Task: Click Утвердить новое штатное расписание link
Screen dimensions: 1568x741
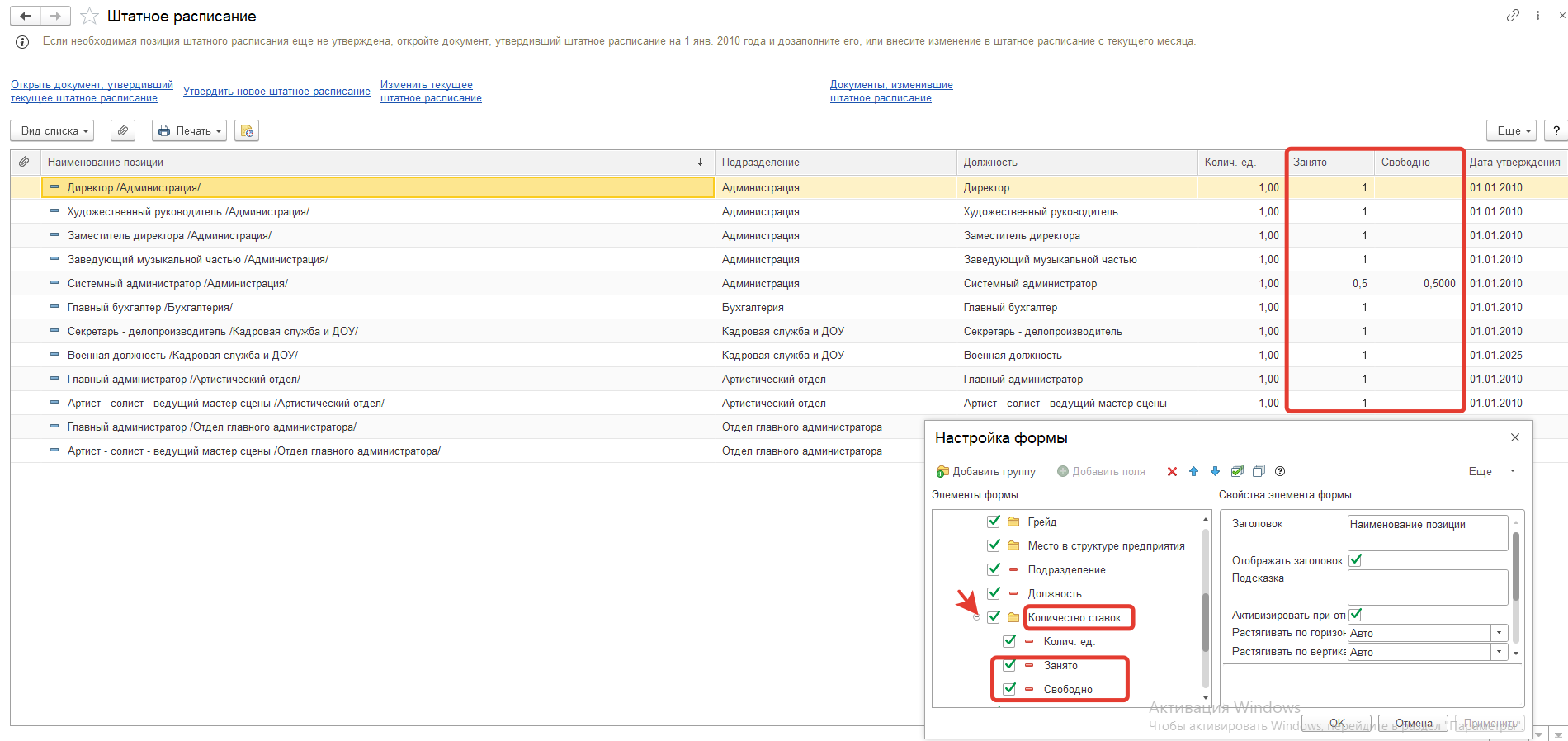Action: point(276,92)
